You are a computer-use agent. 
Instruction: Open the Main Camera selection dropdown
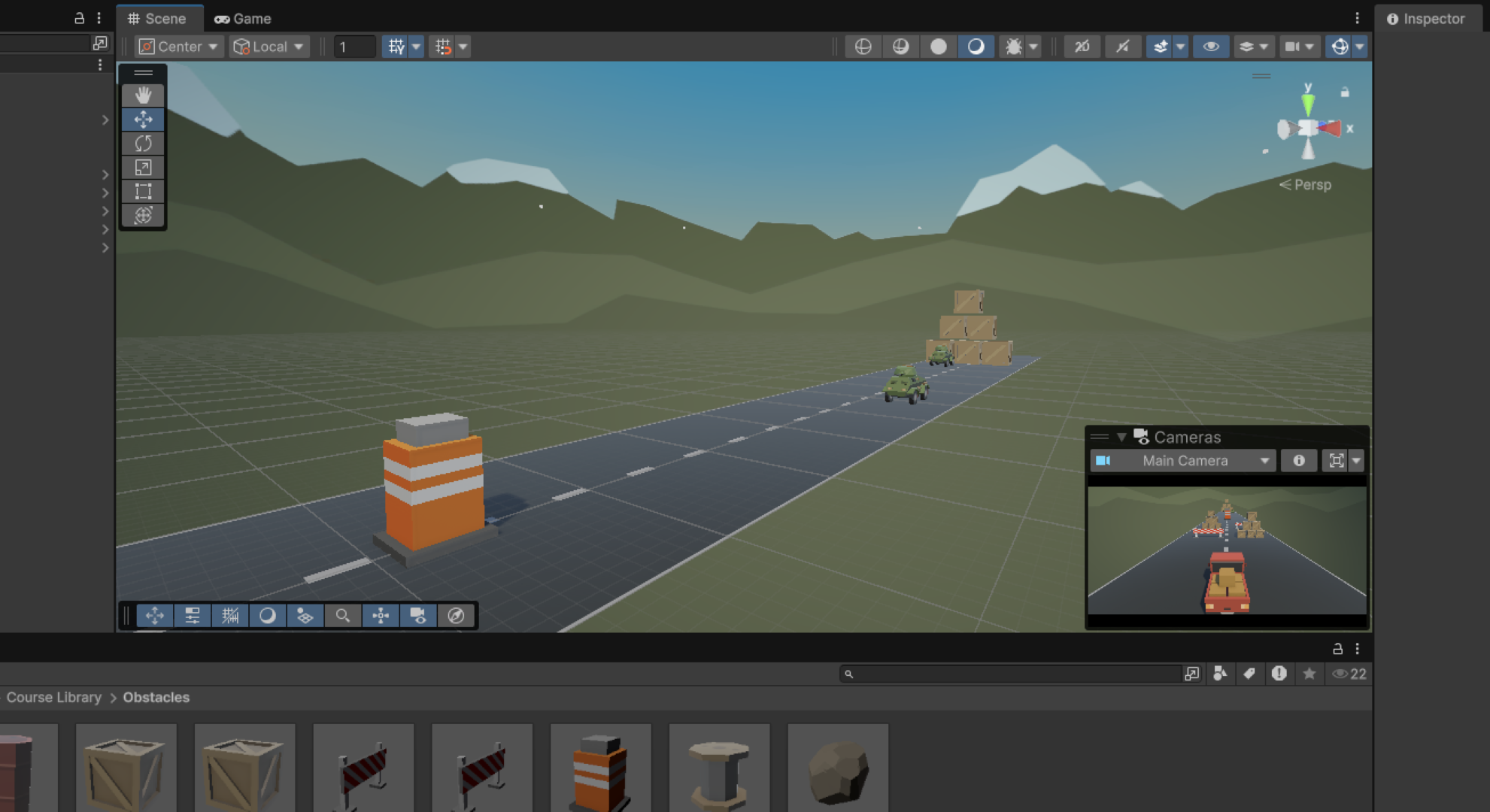tap(1183, 461)
